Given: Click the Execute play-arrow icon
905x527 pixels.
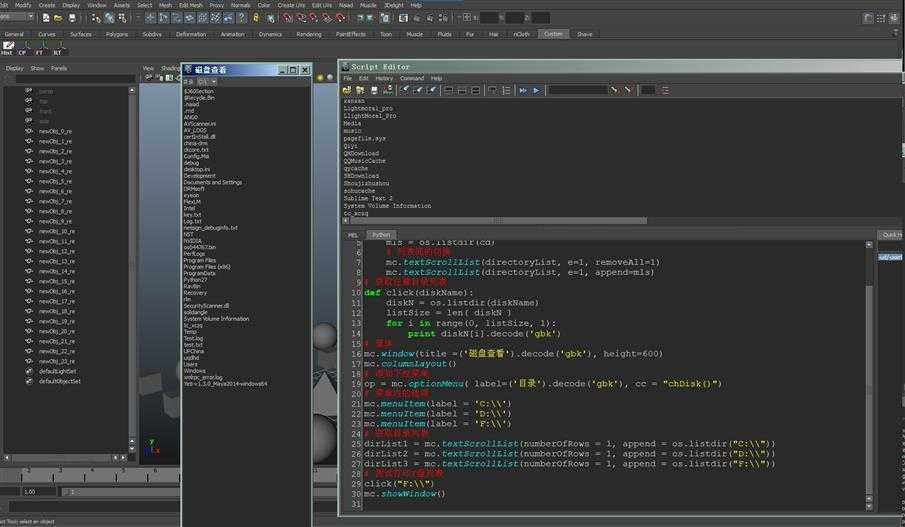Looking at the screenshot, I should 537,90.
